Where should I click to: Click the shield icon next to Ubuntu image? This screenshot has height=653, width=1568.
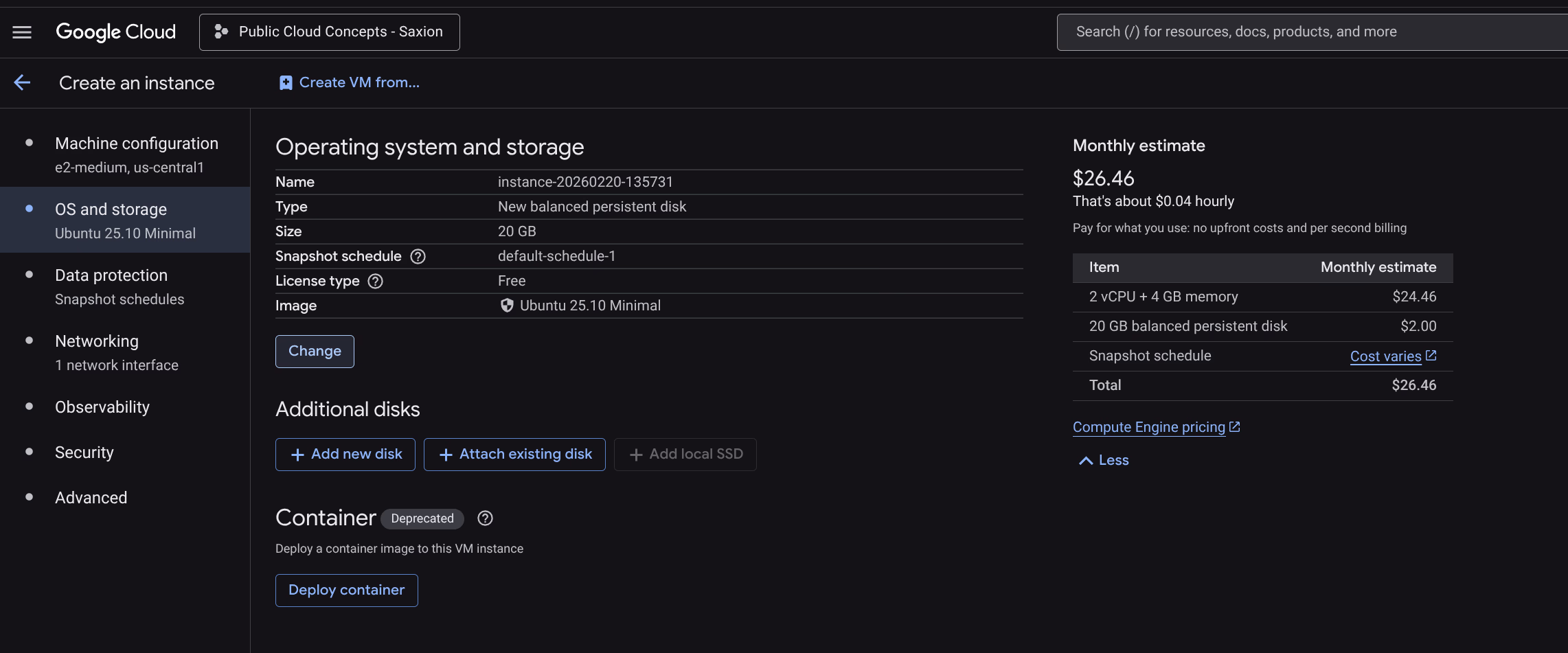pyautogui.click(x=507, y=306)
